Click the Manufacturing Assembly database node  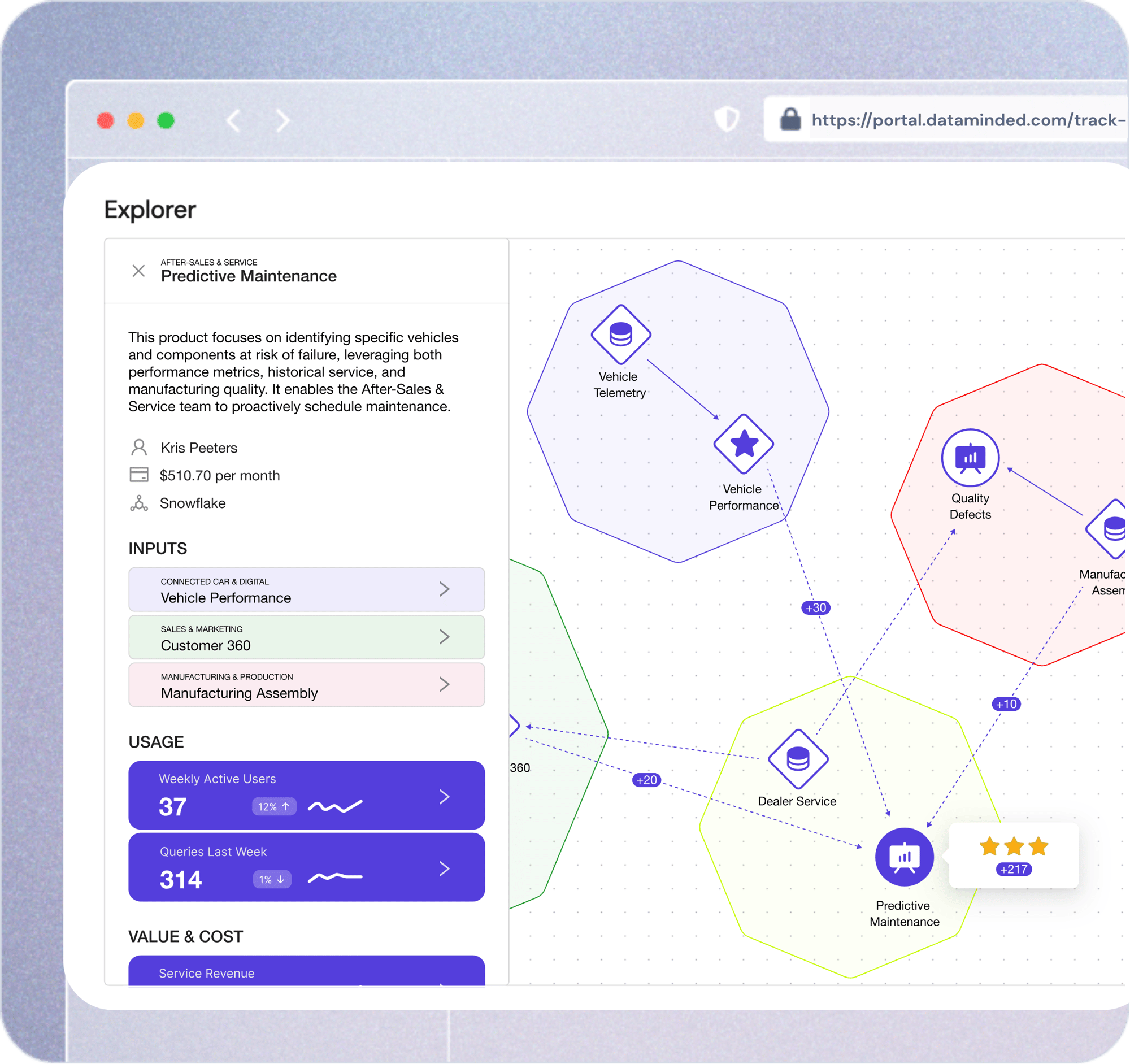click(1111, 529)
